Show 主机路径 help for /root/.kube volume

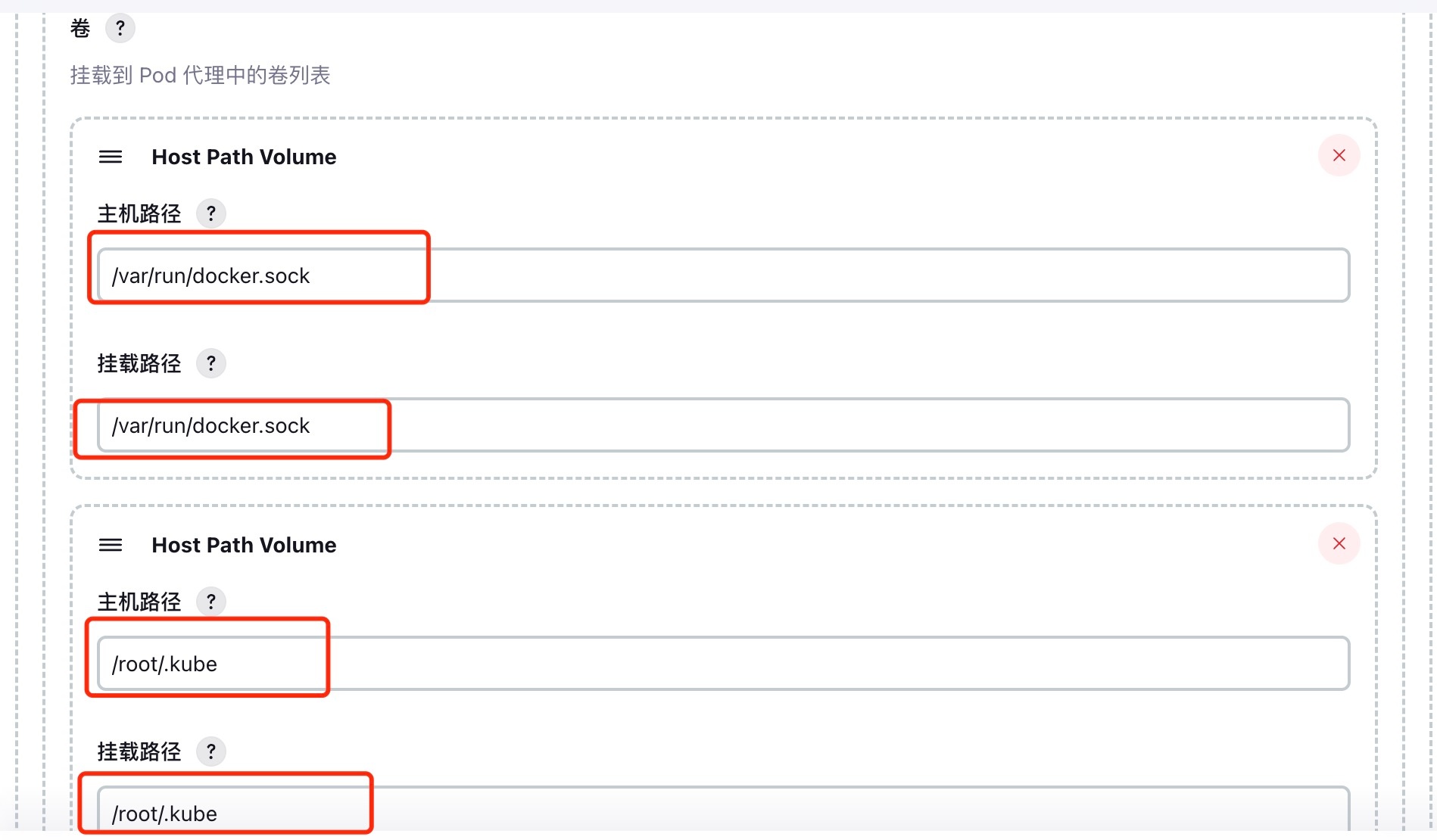(x=211, y=602)
